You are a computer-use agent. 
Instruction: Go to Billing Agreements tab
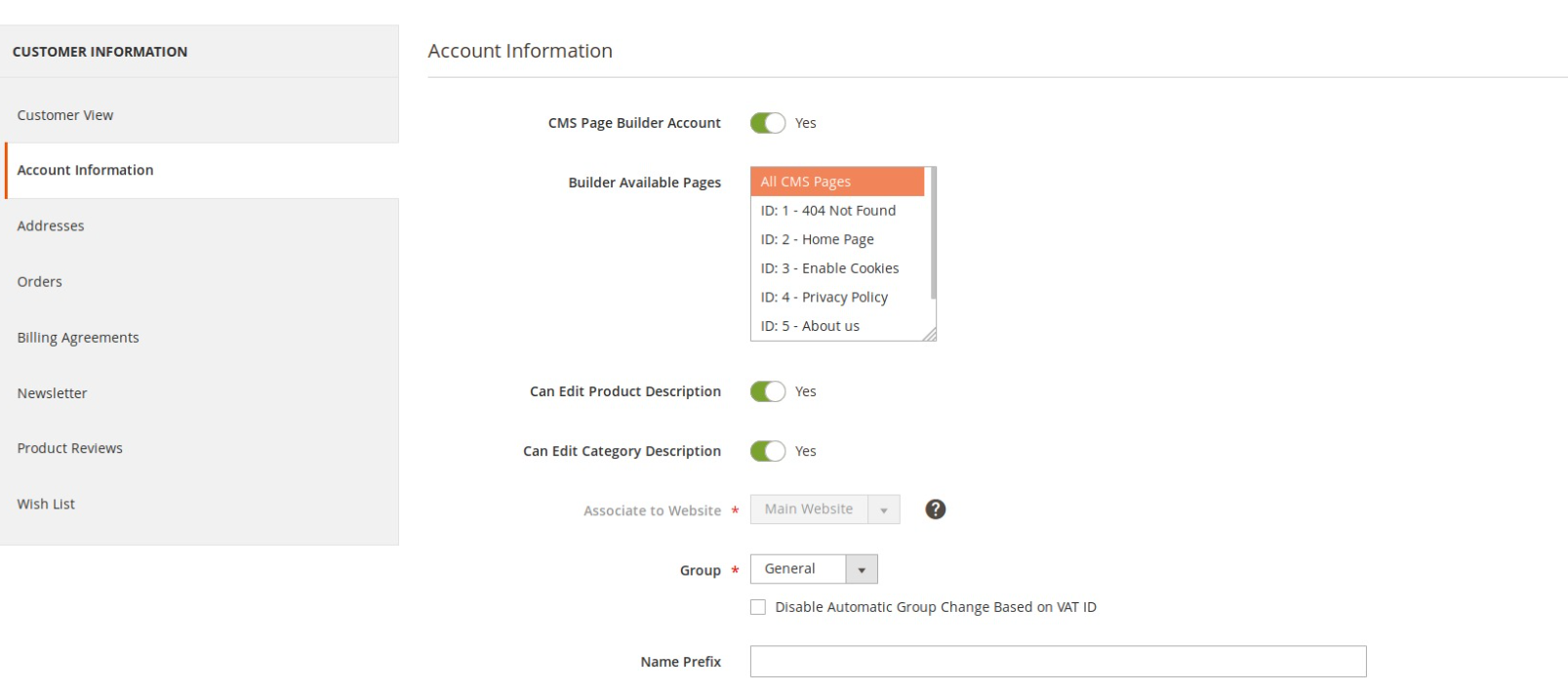[78, 338]
